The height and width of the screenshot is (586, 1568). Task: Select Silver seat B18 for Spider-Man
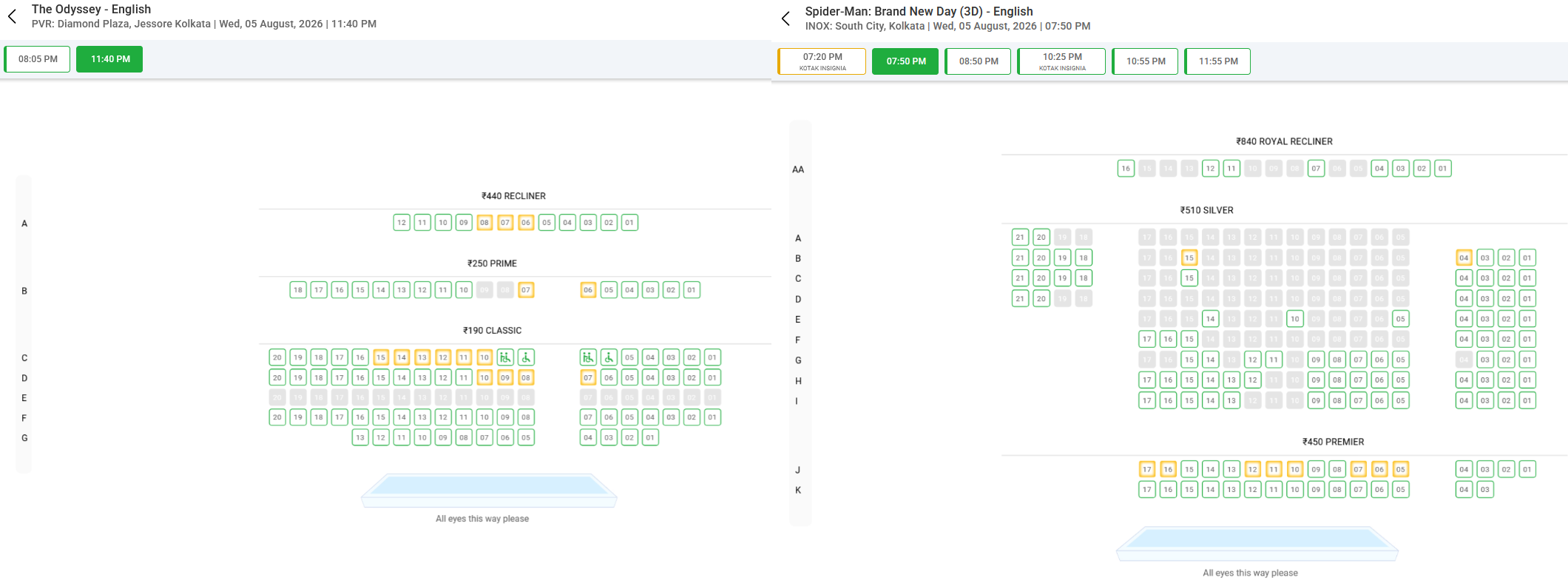coord(1084,258)
